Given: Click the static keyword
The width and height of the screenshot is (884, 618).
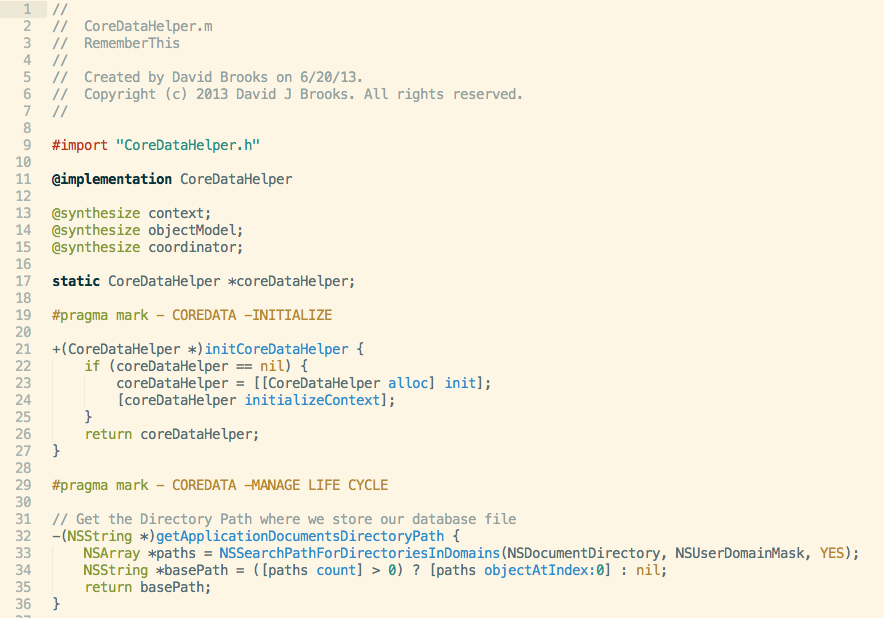Looking at the screenshot, I should [76, 281].
